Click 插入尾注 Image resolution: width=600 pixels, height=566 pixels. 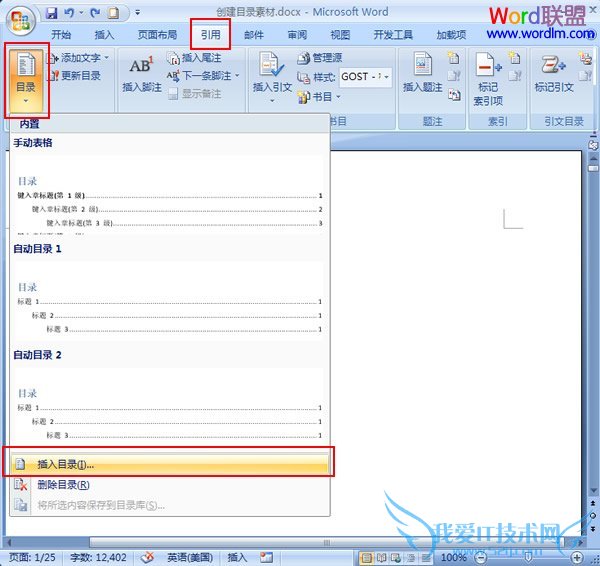(195, 58)
